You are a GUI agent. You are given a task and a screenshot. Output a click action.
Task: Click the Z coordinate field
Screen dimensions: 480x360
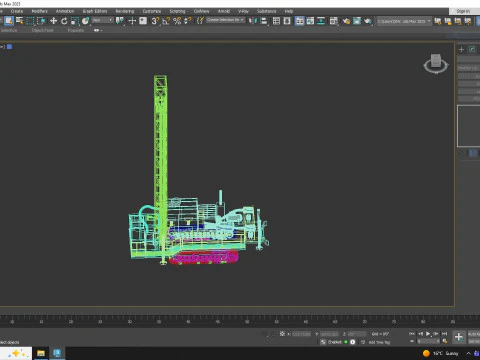click(357, 334)
